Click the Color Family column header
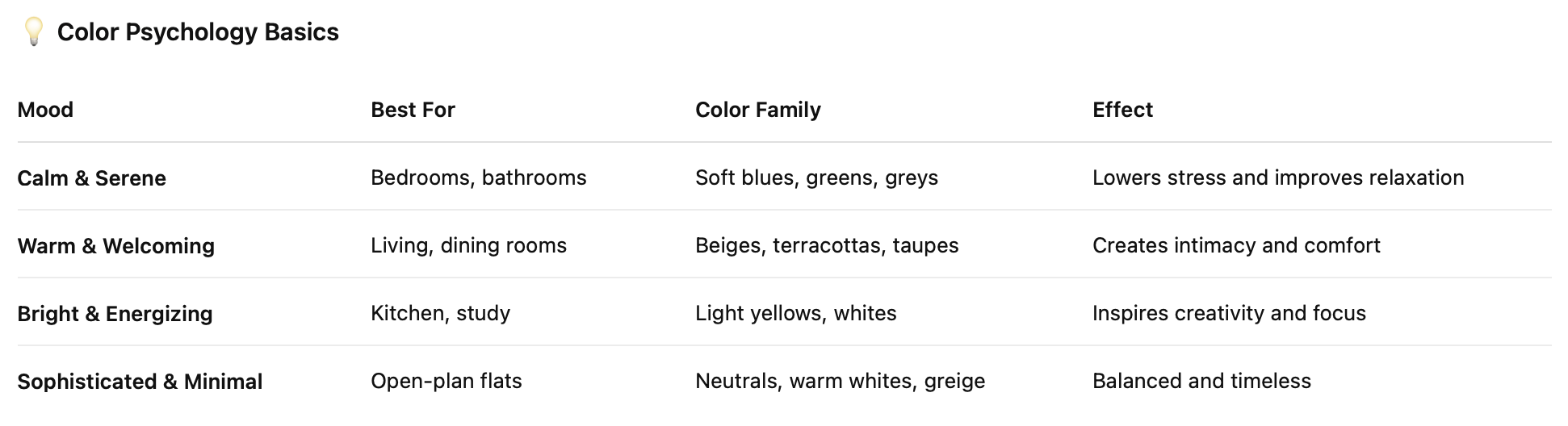This screenshot has width=1568, height=426. click(758, 110)
